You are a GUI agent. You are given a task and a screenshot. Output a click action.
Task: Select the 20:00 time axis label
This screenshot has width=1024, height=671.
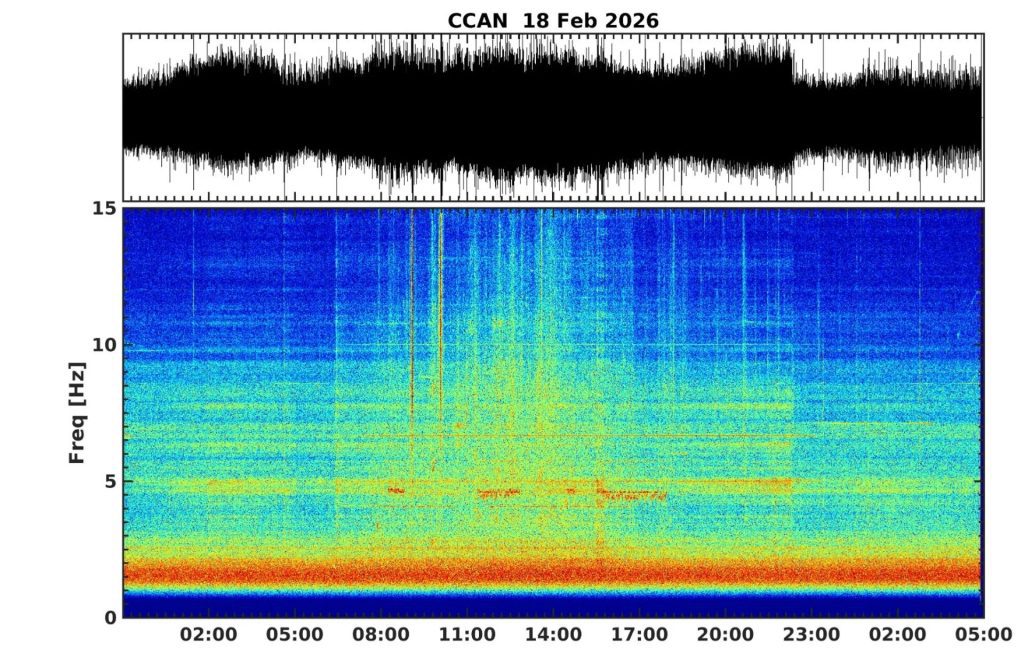click(x=725, y=635)
